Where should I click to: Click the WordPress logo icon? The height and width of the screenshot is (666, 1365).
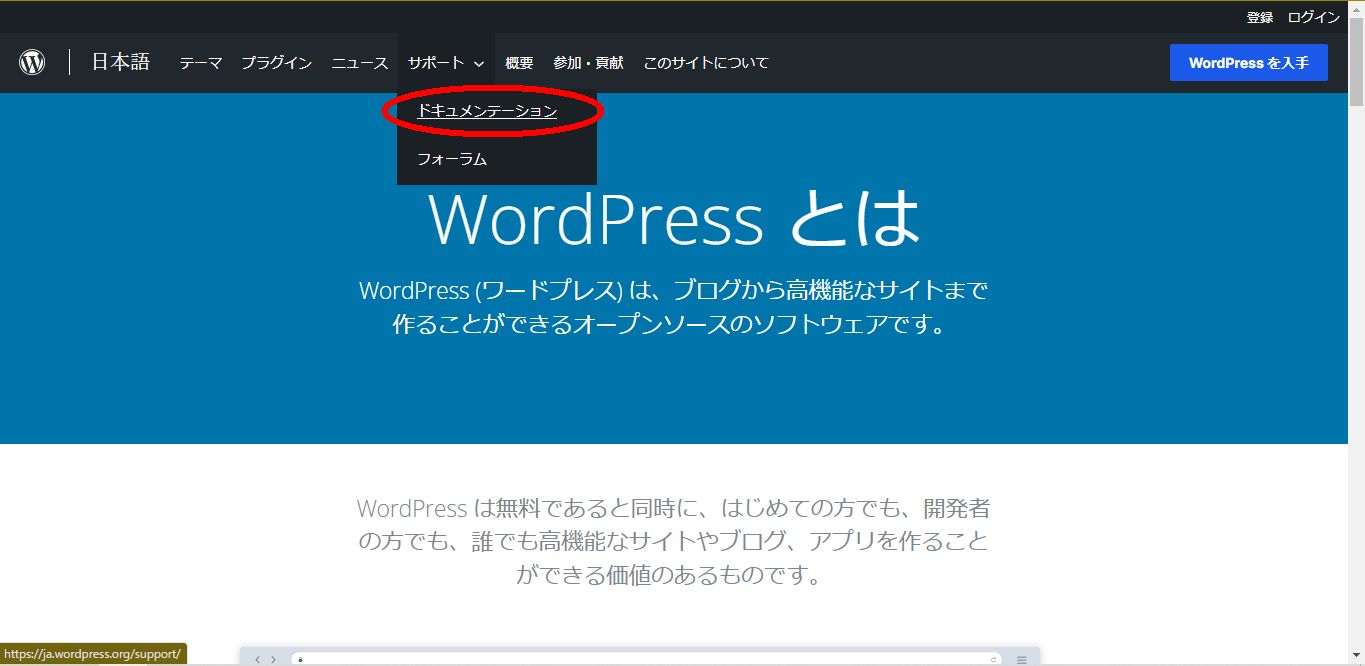point(32,63)
